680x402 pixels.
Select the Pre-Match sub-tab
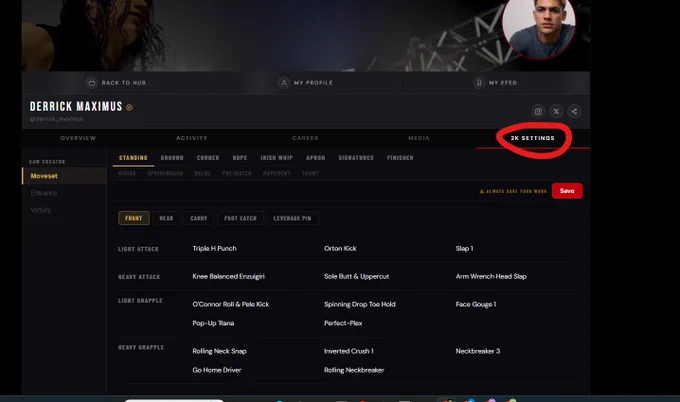[237, 173]
